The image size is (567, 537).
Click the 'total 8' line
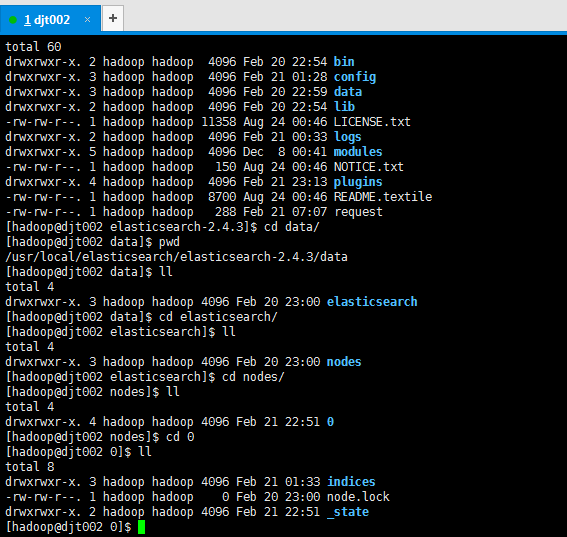point(30,467)
